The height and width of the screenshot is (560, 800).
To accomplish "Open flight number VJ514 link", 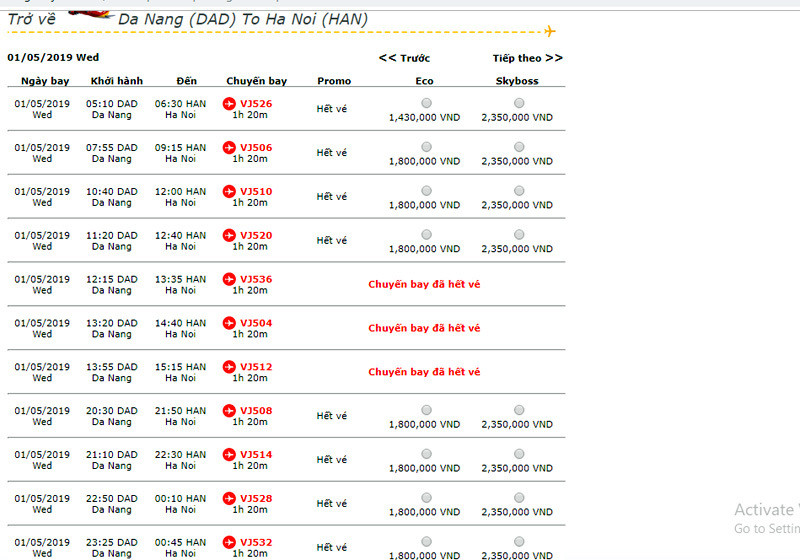I will [x=256, y=454].
